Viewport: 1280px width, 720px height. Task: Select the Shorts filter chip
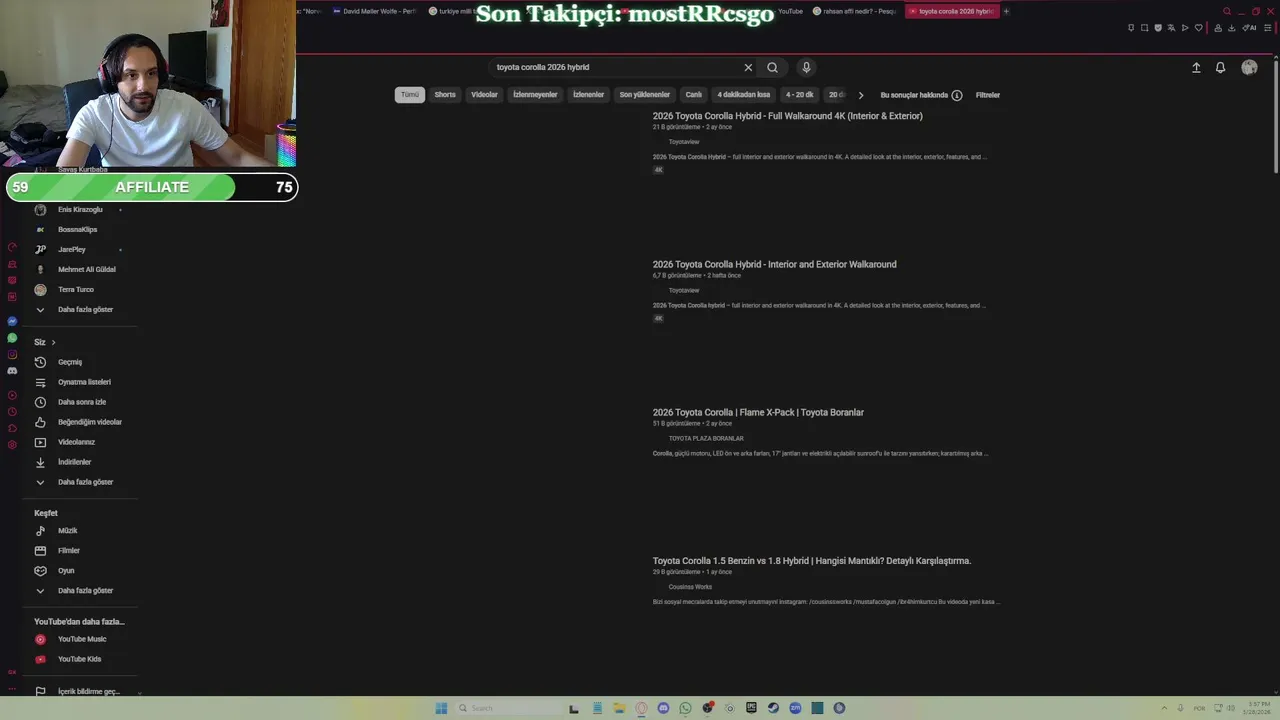coord(445,95)
